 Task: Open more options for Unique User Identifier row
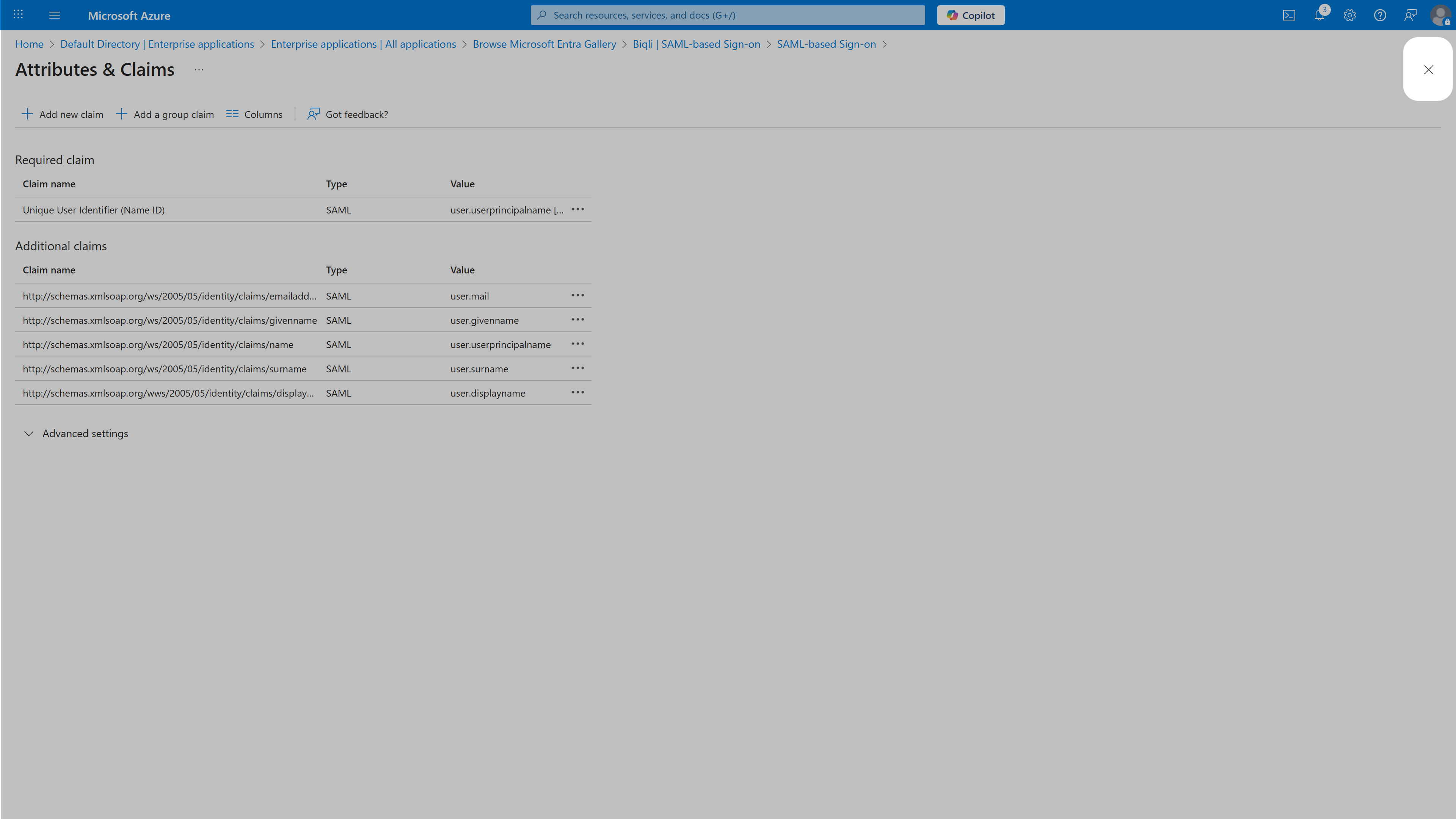click(577, 210)
